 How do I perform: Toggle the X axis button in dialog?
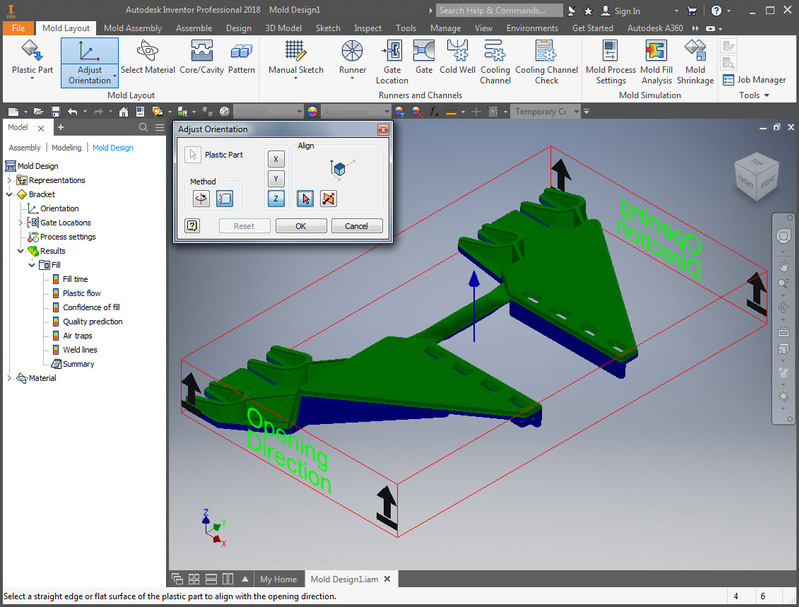(276, 159)
